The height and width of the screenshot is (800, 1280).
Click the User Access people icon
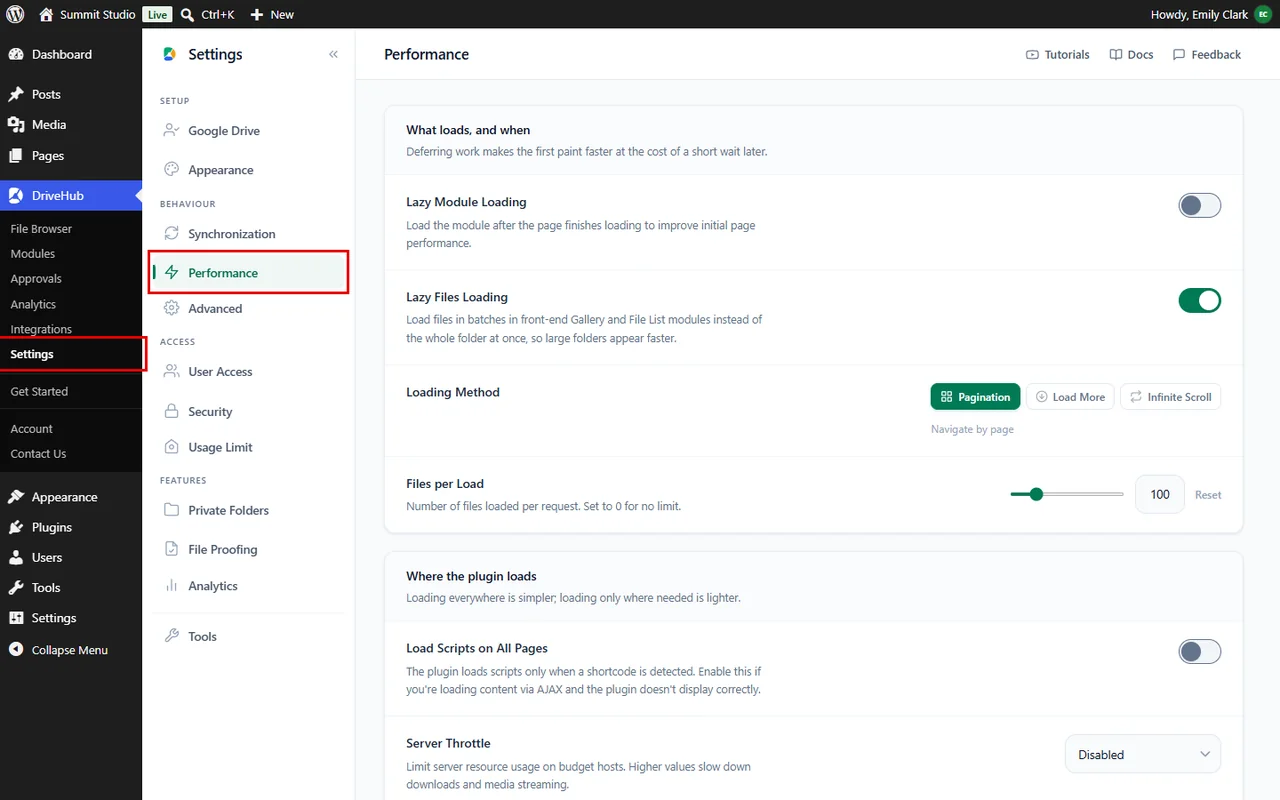coord(171,371)
